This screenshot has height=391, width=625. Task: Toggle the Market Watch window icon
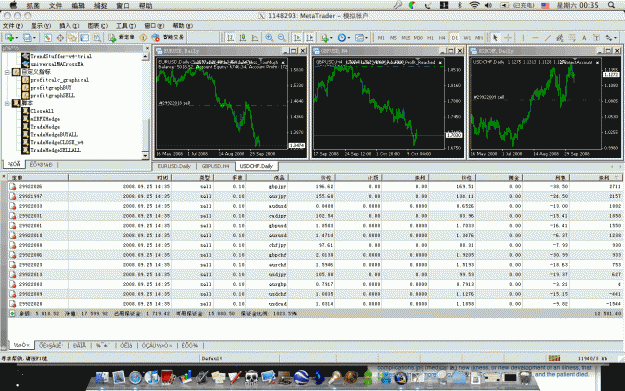[x=47, y=37]
